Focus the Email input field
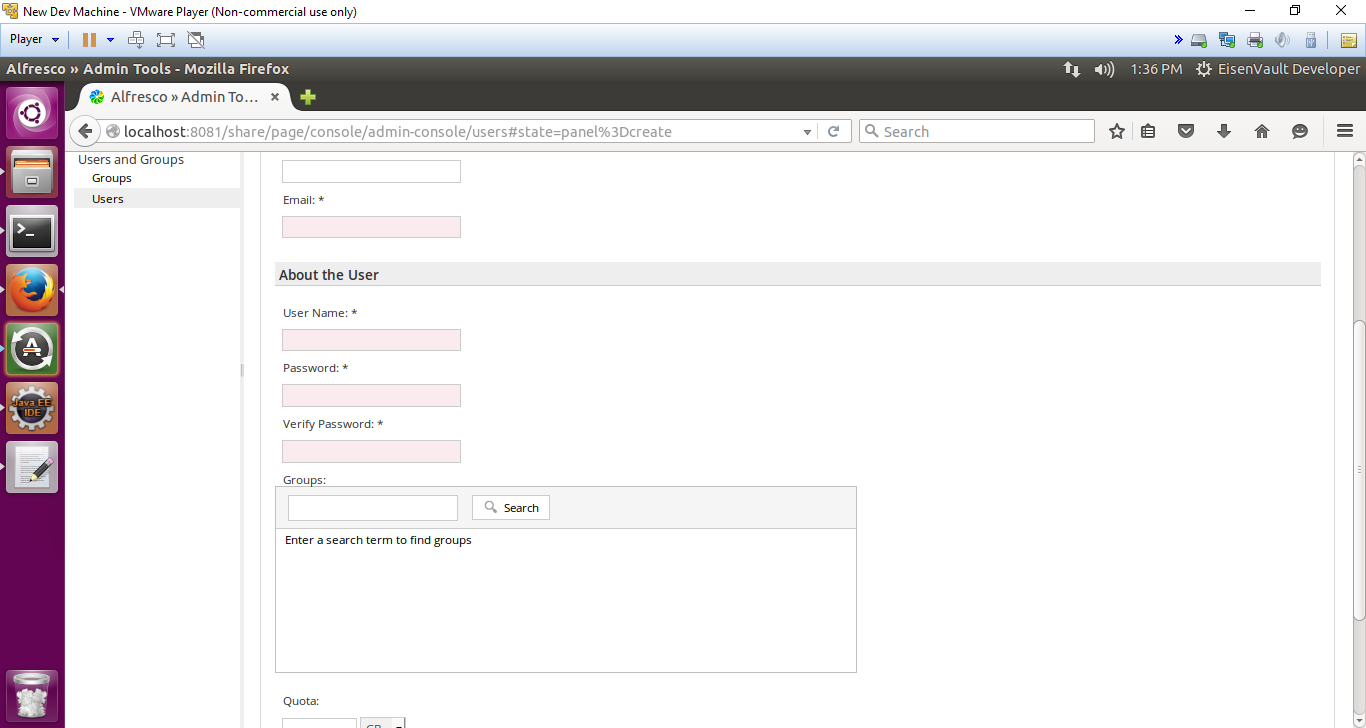Viewport: 1366px width, 728px height. coord(371,227)
